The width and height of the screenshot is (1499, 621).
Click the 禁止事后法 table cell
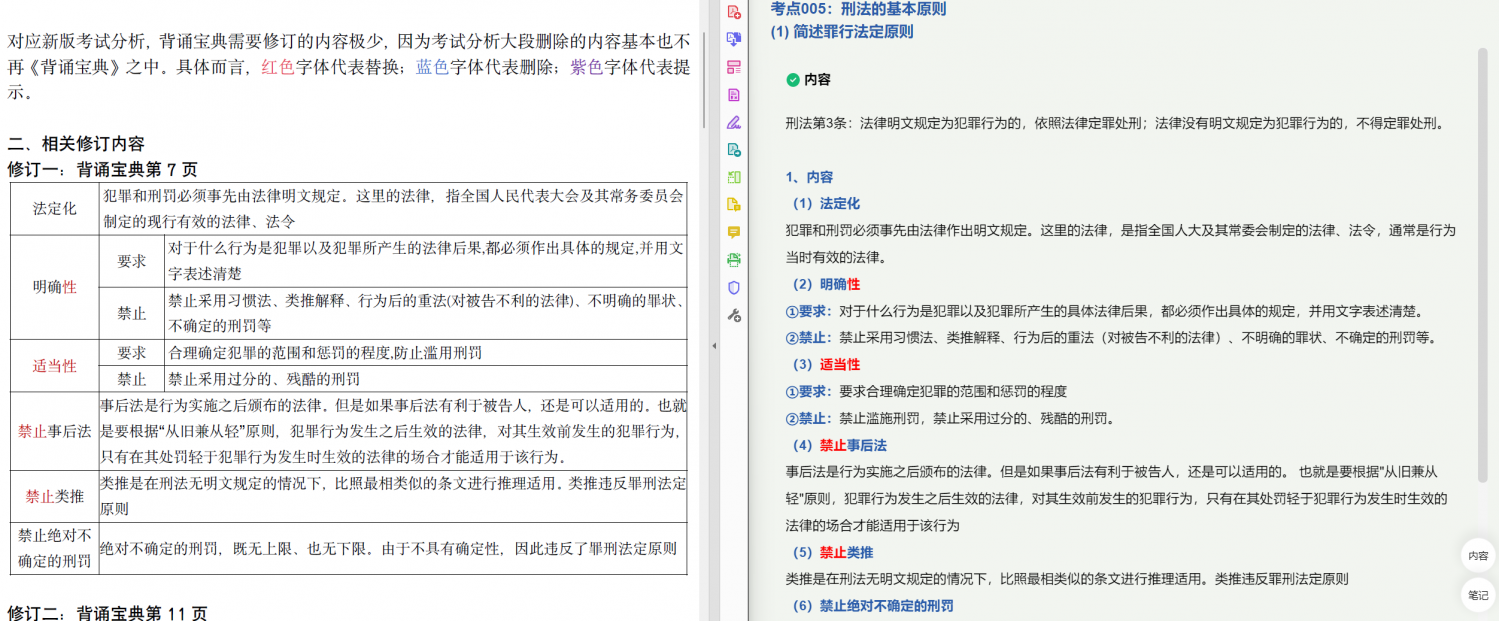[x=54, y=432]
